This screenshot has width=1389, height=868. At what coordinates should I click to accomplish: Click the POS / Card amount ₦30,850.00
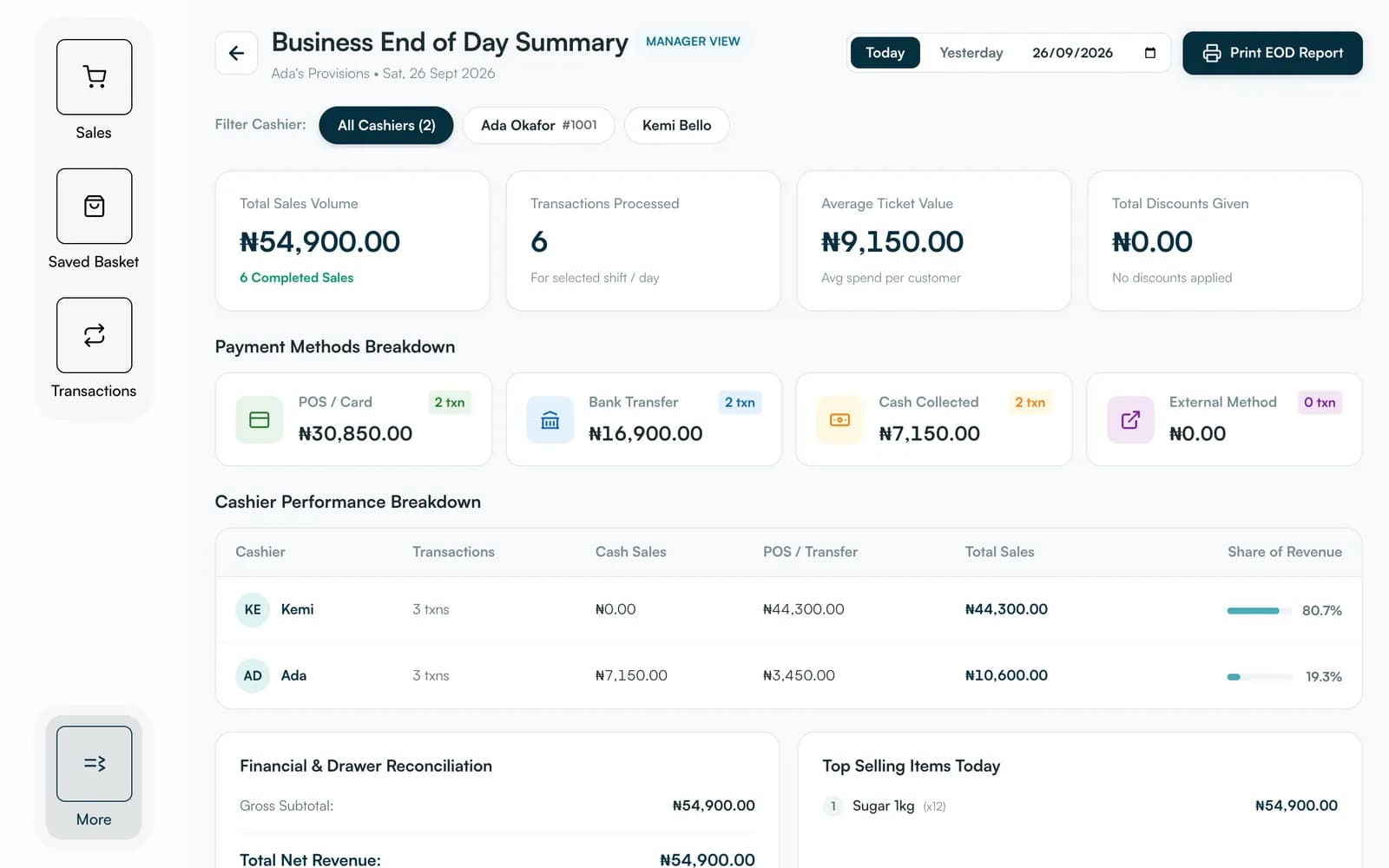[355, 433]
